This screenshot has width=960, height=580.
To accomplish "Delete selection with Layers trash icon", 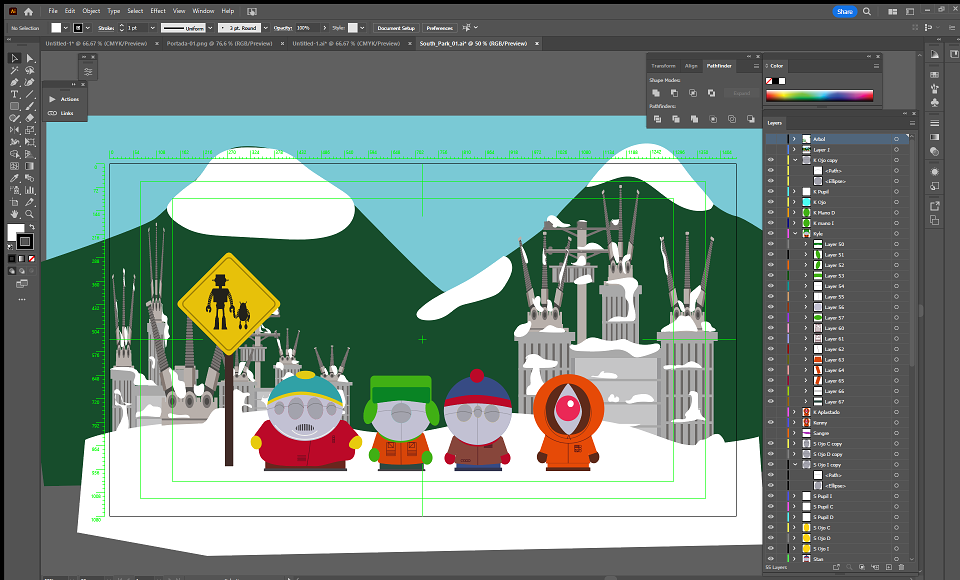I will (x=901, y=568).
